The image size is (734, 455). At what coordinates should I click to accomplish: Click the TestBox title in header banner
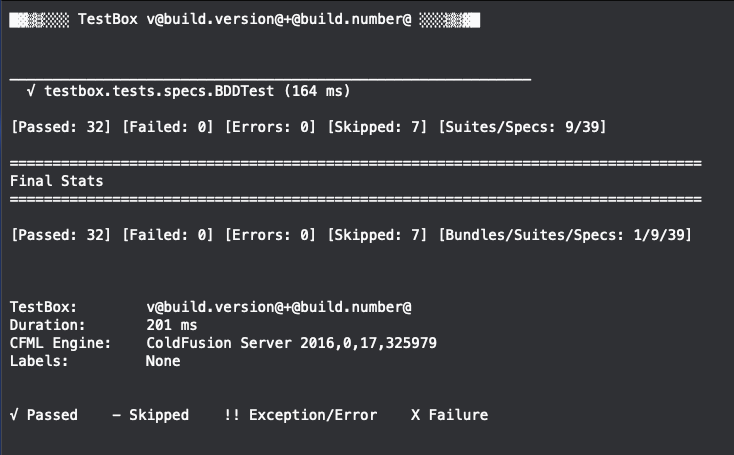(108, 19)
